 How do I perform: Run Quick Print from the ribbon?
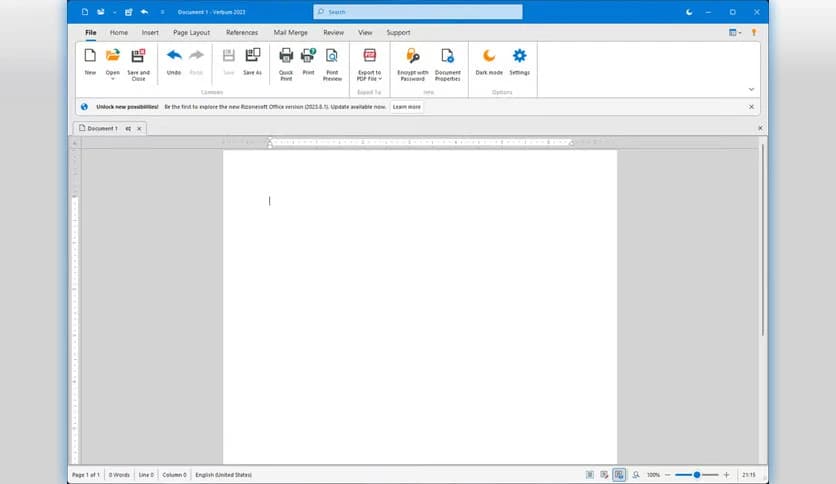coord(286,64)
